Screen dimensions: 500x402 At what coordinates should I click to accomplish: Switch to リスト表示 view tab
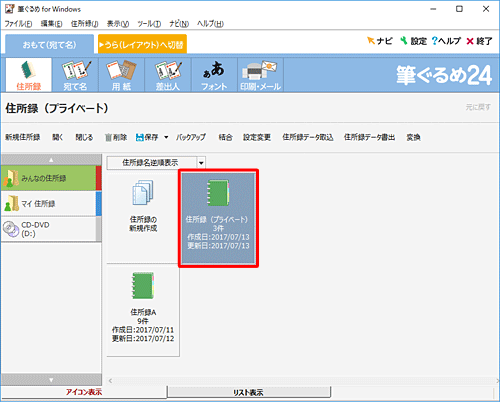coord(248,392)
